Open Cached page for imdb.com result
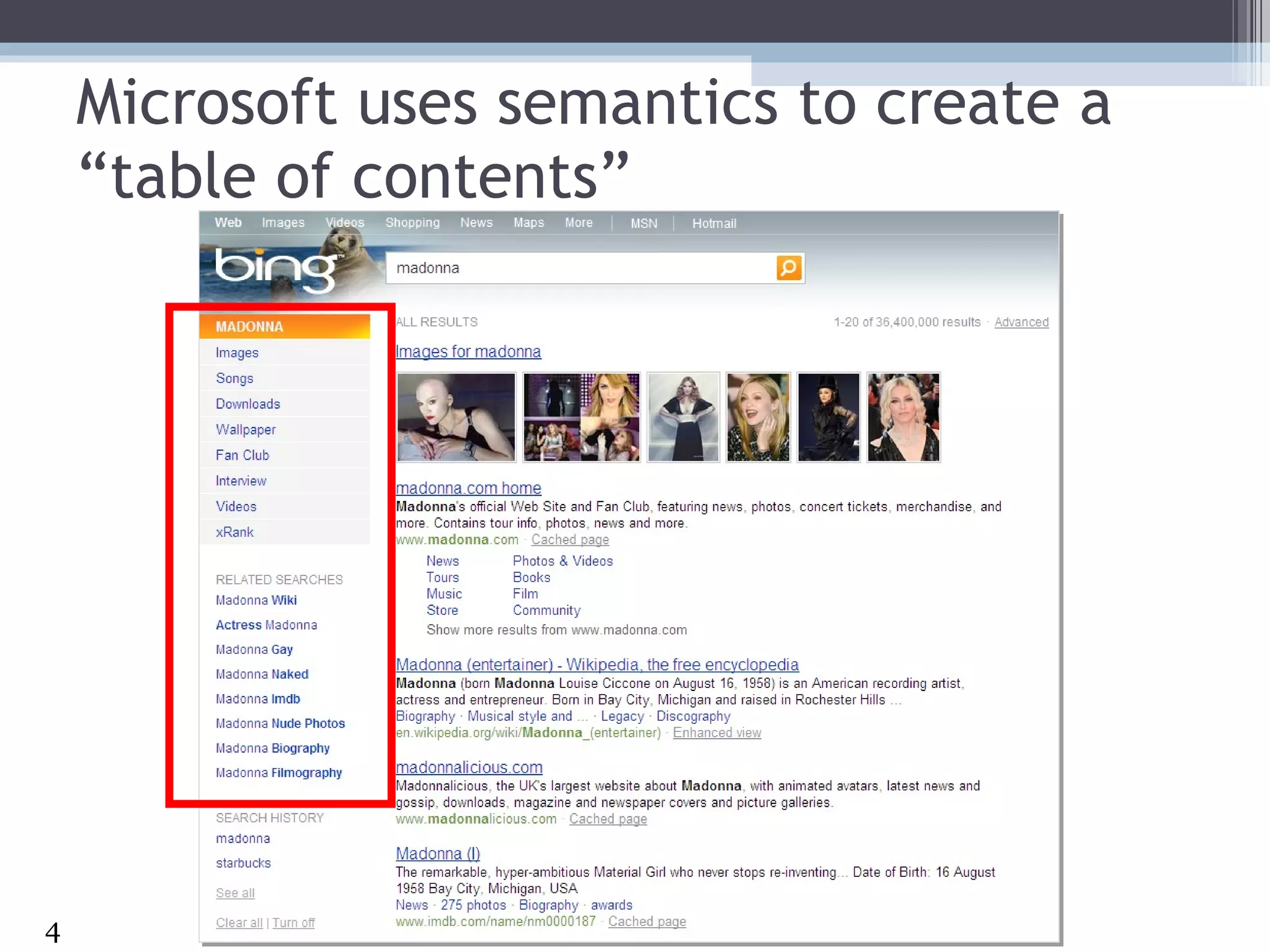This screenshot has height=952, width=1270. coord(647,922)
